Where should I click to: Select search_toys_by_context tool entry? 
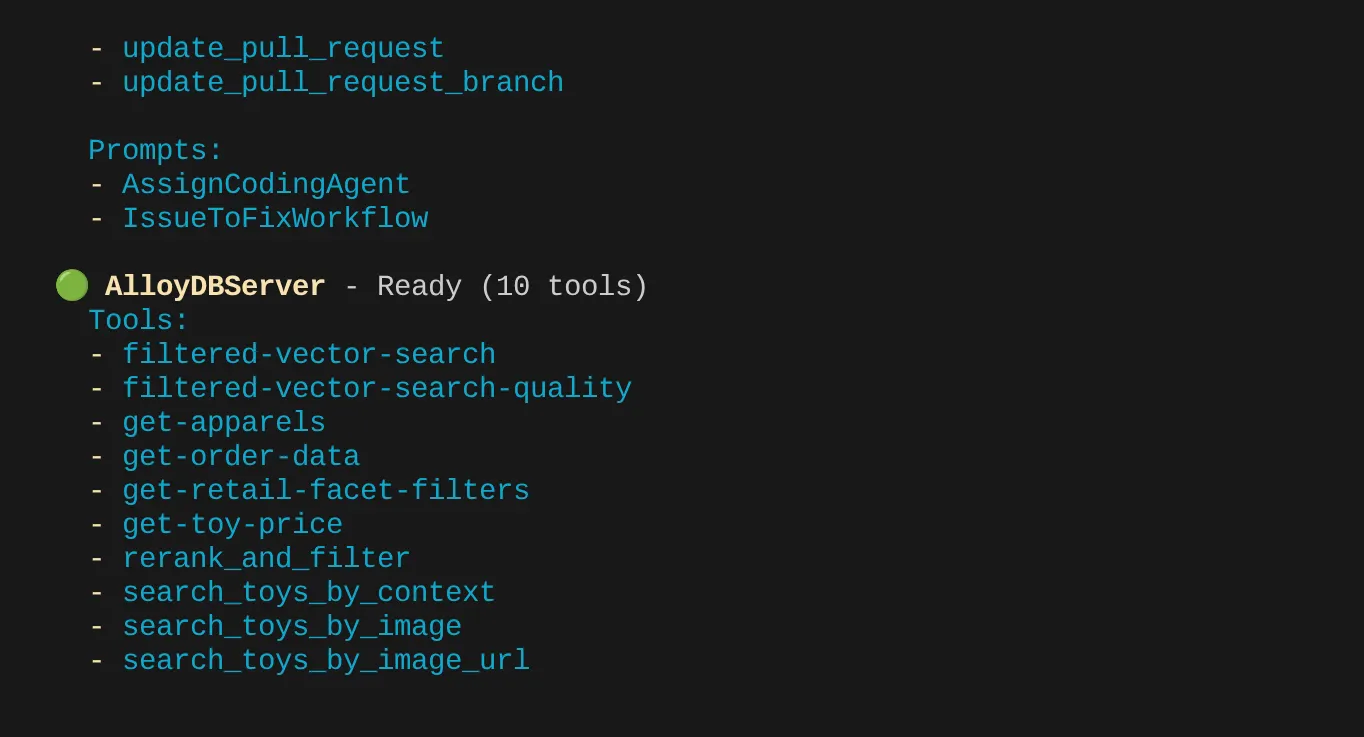click(309, 593)
